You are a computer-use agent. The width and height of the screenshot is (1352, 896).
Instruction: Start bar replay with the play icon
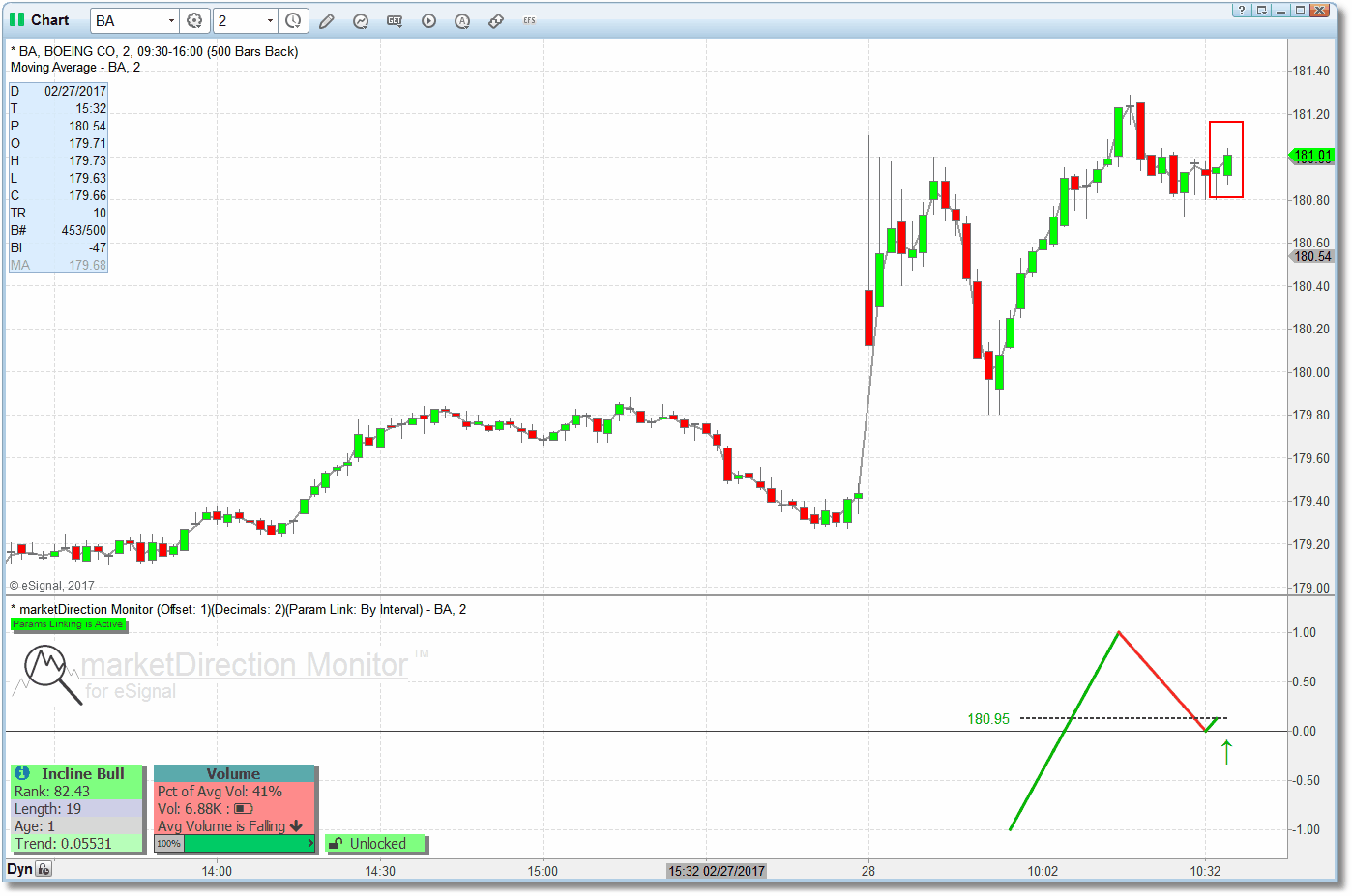pyautogui.click(x=428, y=21)
